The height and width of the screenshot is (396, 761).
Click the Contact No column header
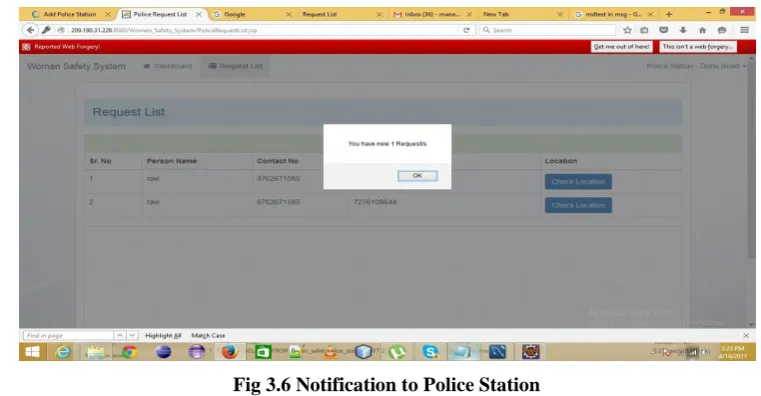coord(277,161)
